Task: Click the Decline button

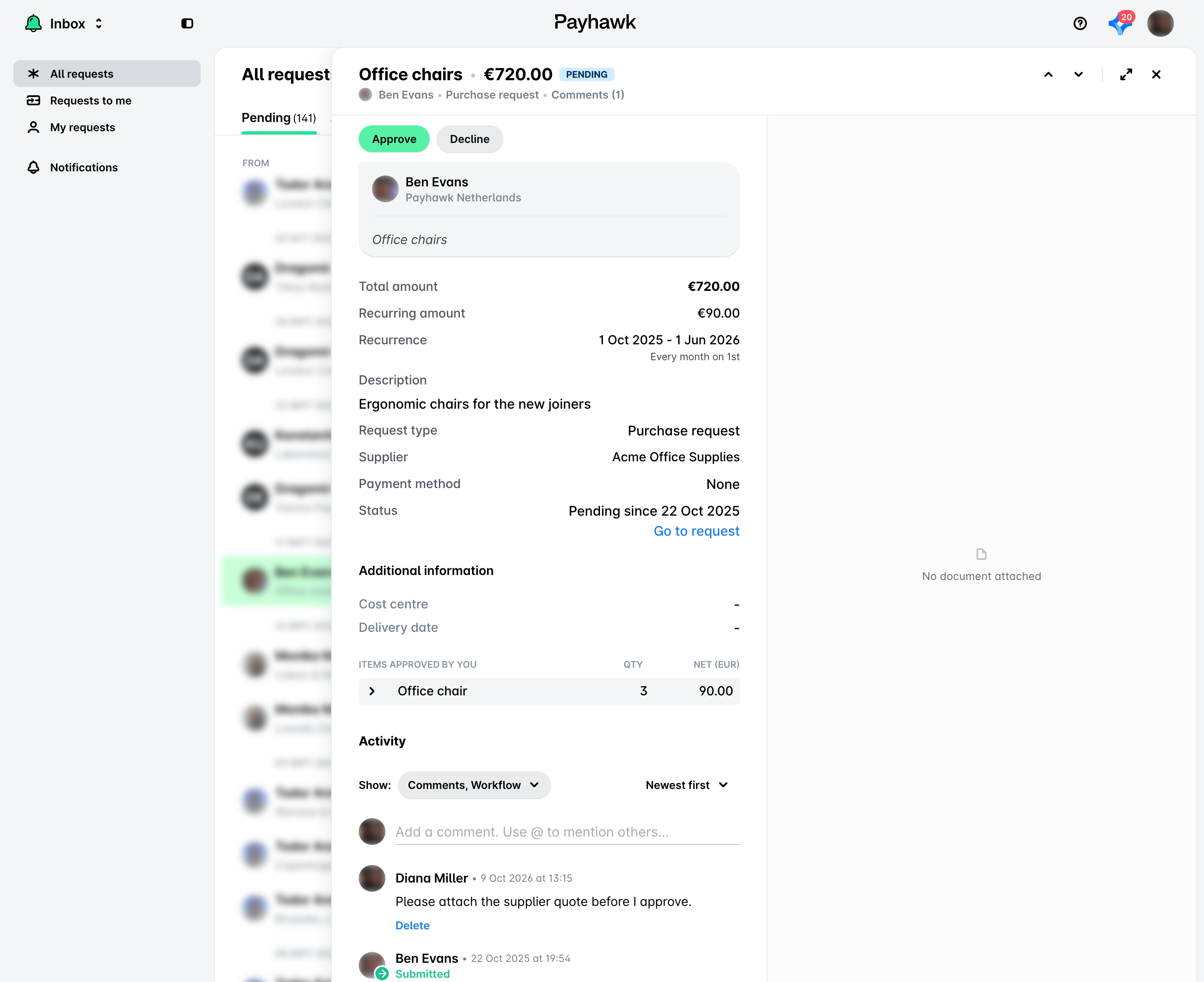Action: 469,139
